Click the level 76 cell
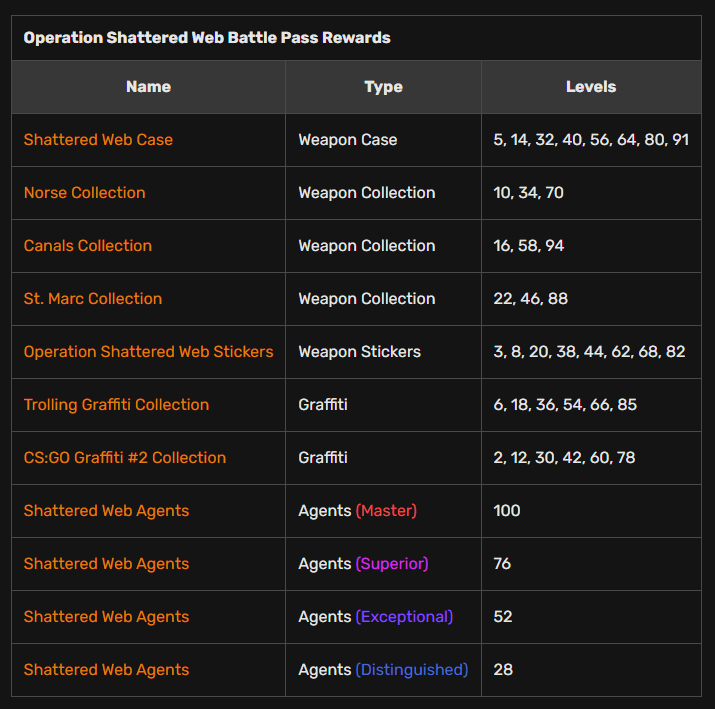The image size is (715, 709). tap(591, 564)
